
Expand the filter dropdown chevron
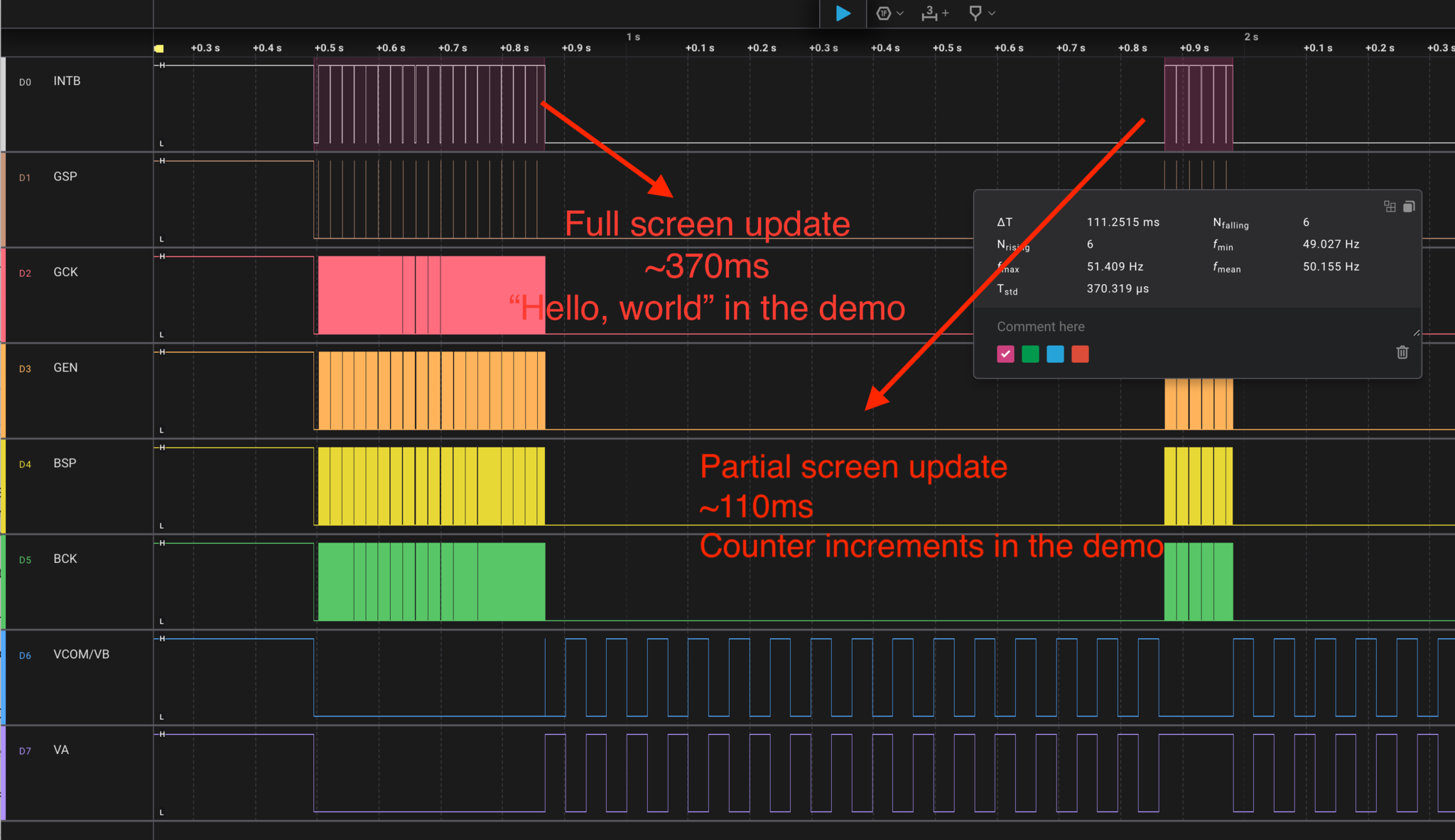[x=992, y=13]
